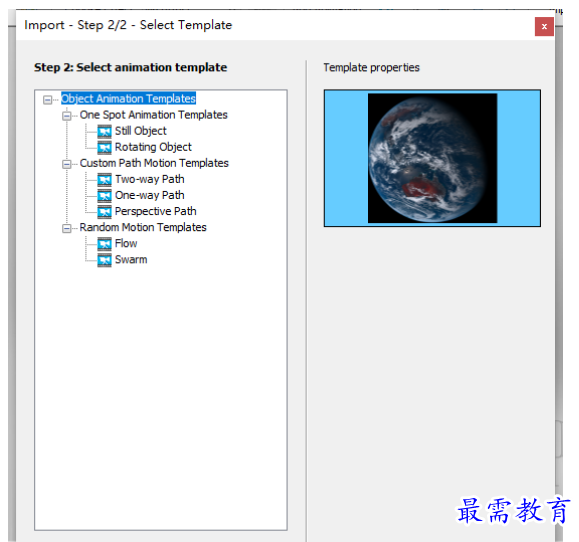The image size is (579, 542).
Task: Select One Spot Animation Templates label
Action: pos(153,115)
